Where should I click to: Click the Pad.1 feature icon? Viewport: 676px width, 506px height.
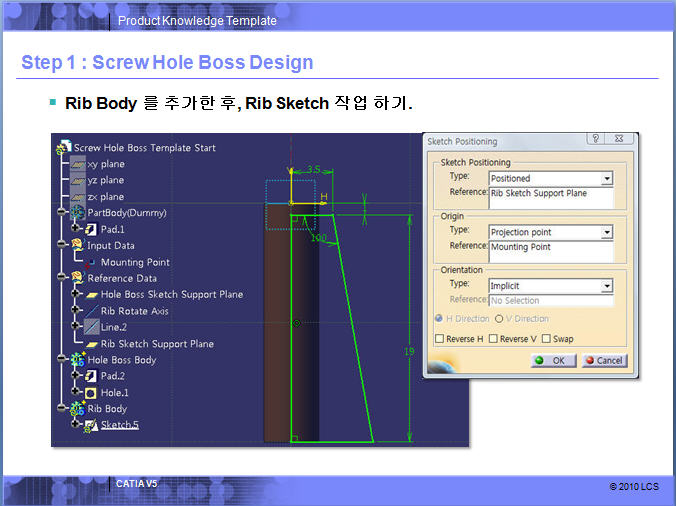[91, 229]
